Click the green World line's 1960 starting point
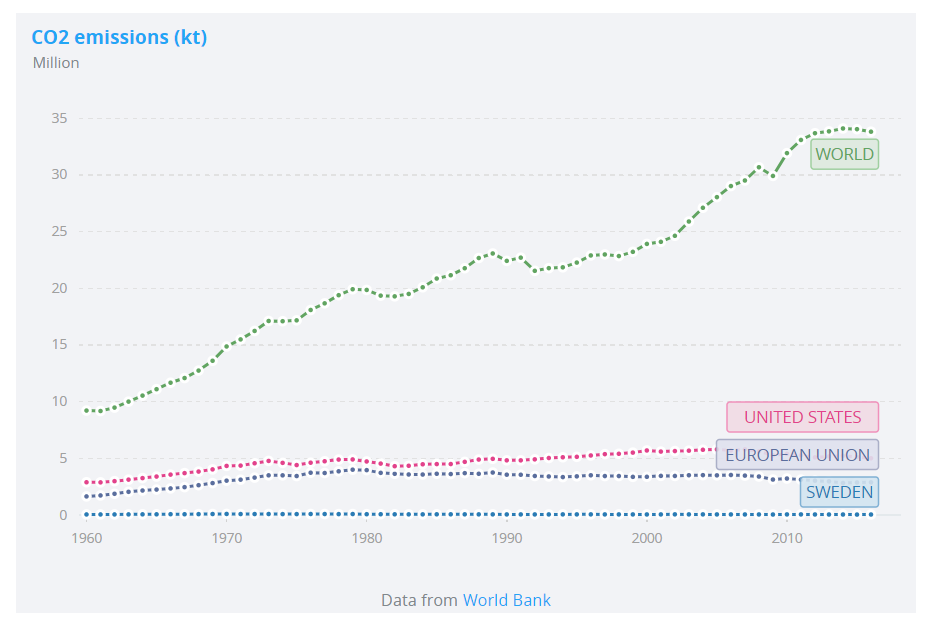 point(87,410)
